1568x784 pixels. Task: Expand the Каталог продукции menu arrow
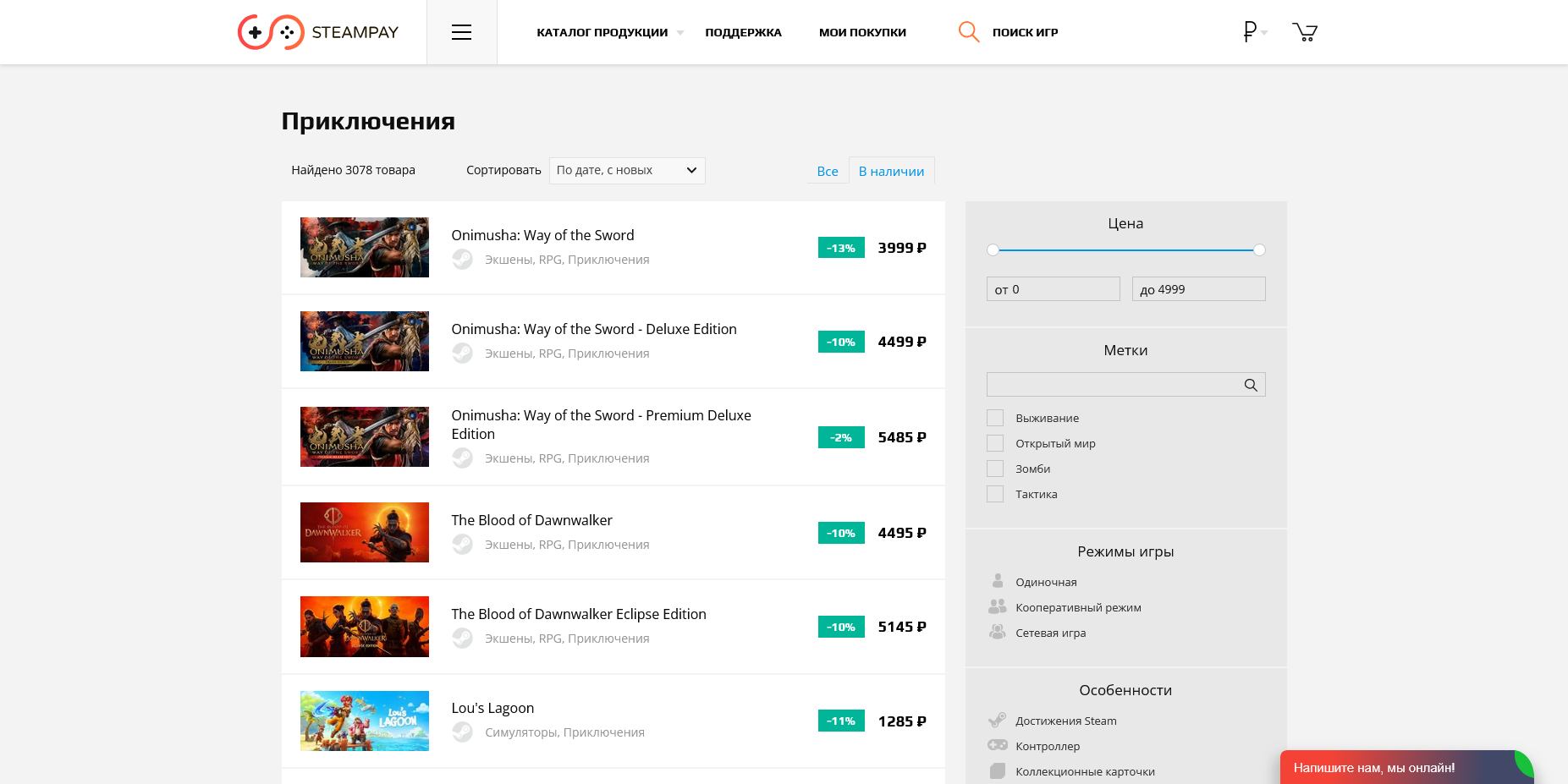680,33
